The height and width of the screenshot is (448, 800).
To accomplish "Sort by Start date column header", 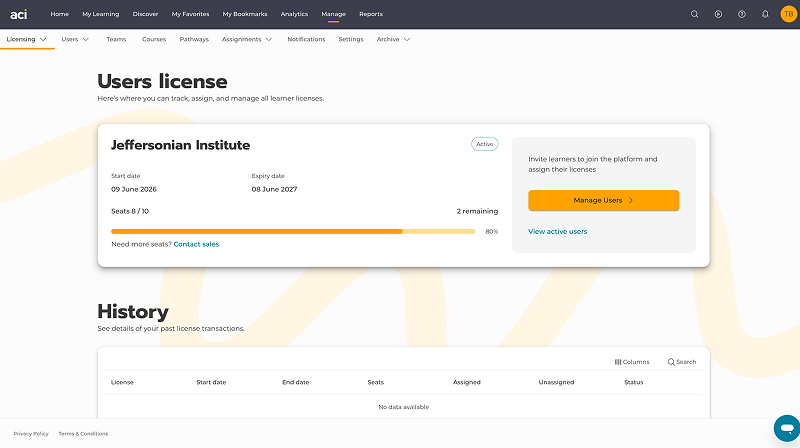I will pyautogui.click(x=211, y=382).
